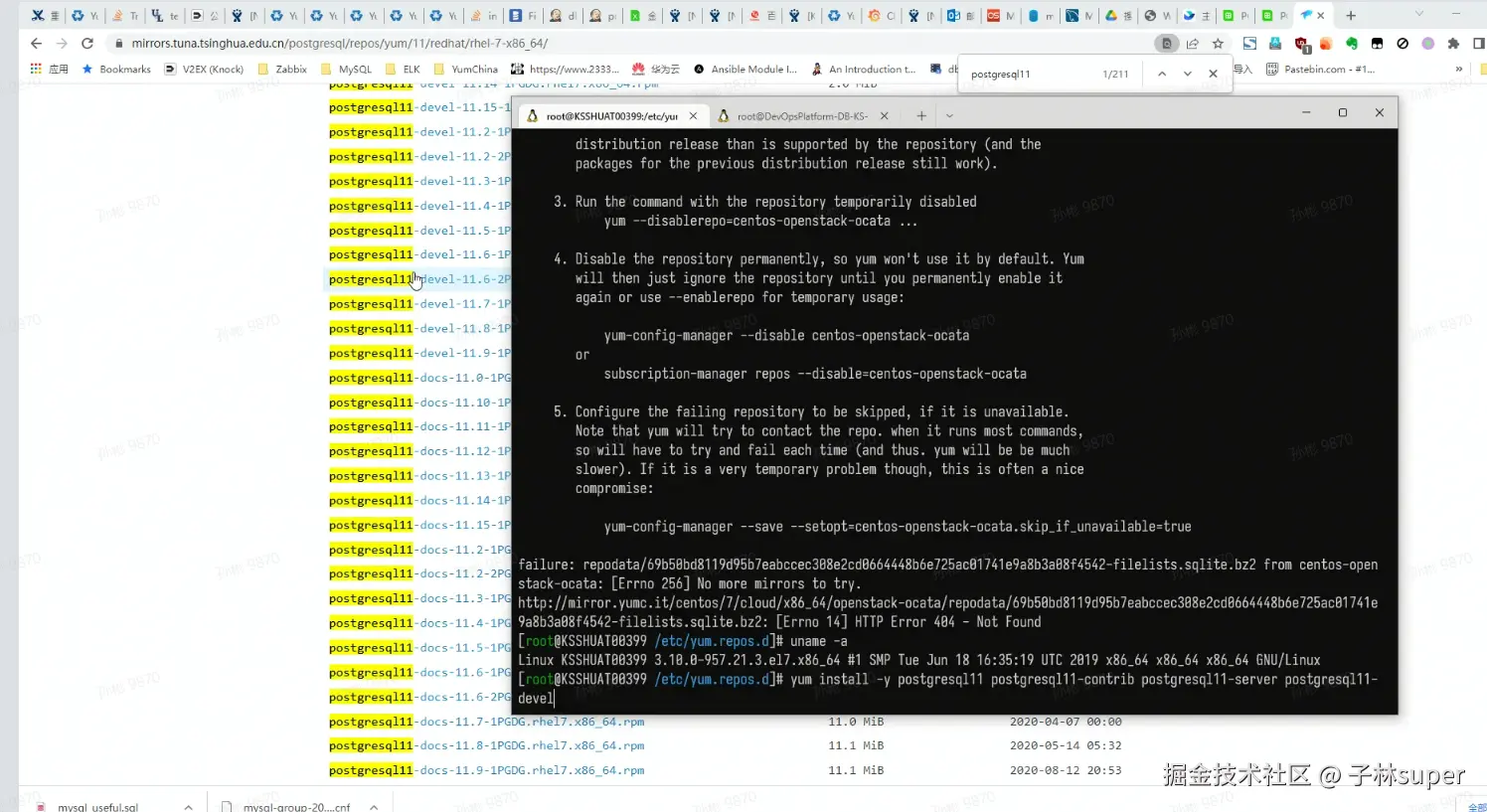Image resolution: width=1487 pixels, height=812 pixels.
Task: Jump to next find match
Action: [1187, 74]
